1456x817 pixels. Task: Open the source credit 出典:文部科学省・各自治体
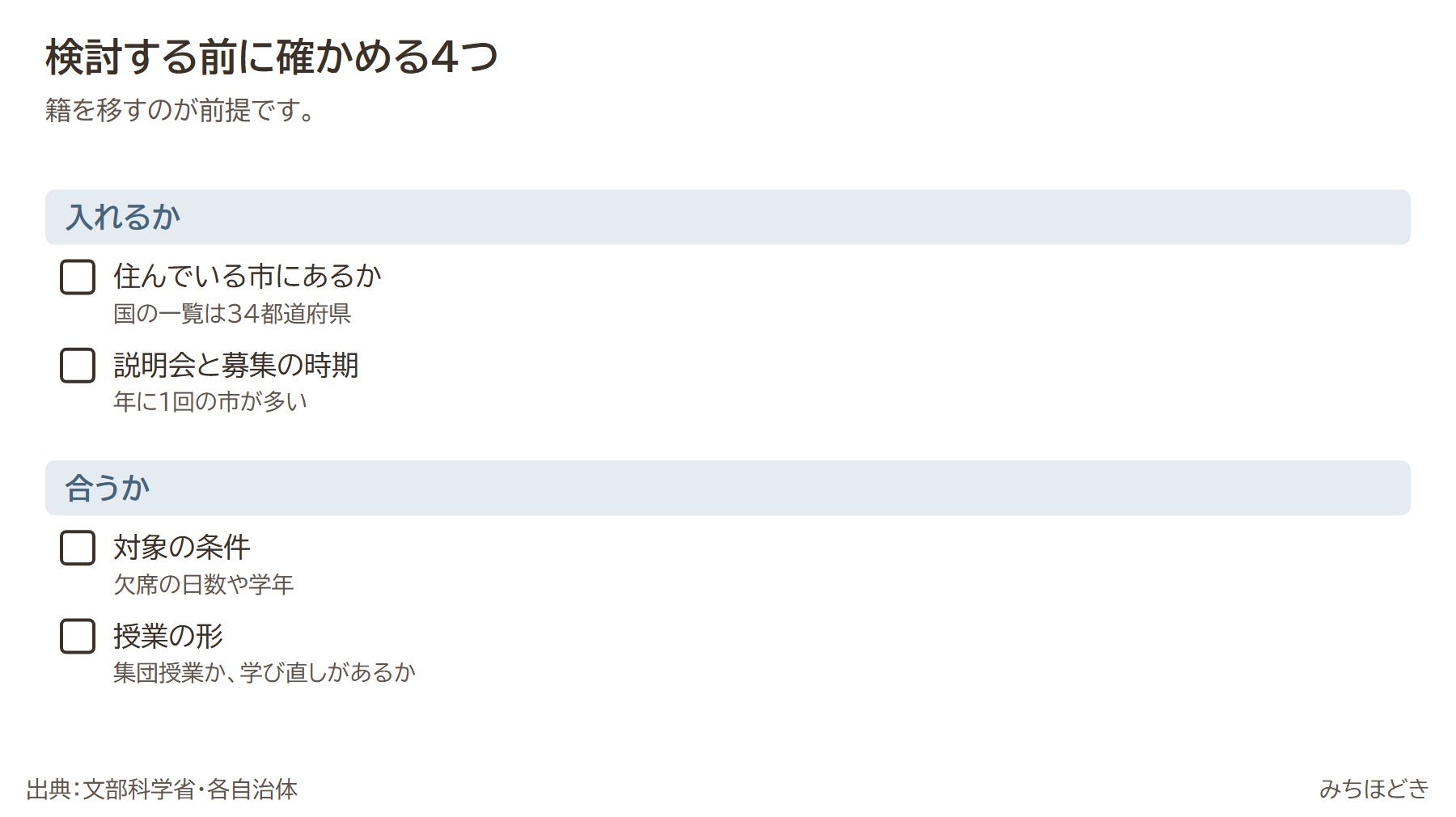click(162, 789)
